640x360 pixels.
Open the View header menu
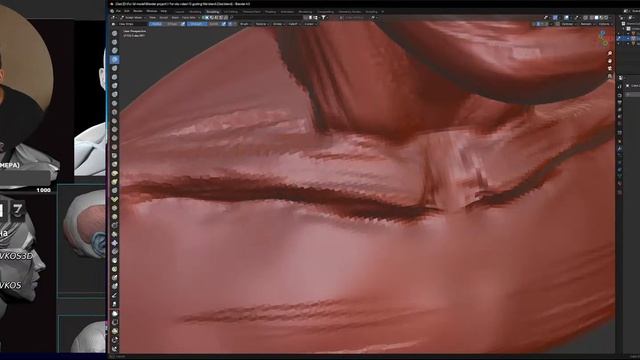pos(152,18)
